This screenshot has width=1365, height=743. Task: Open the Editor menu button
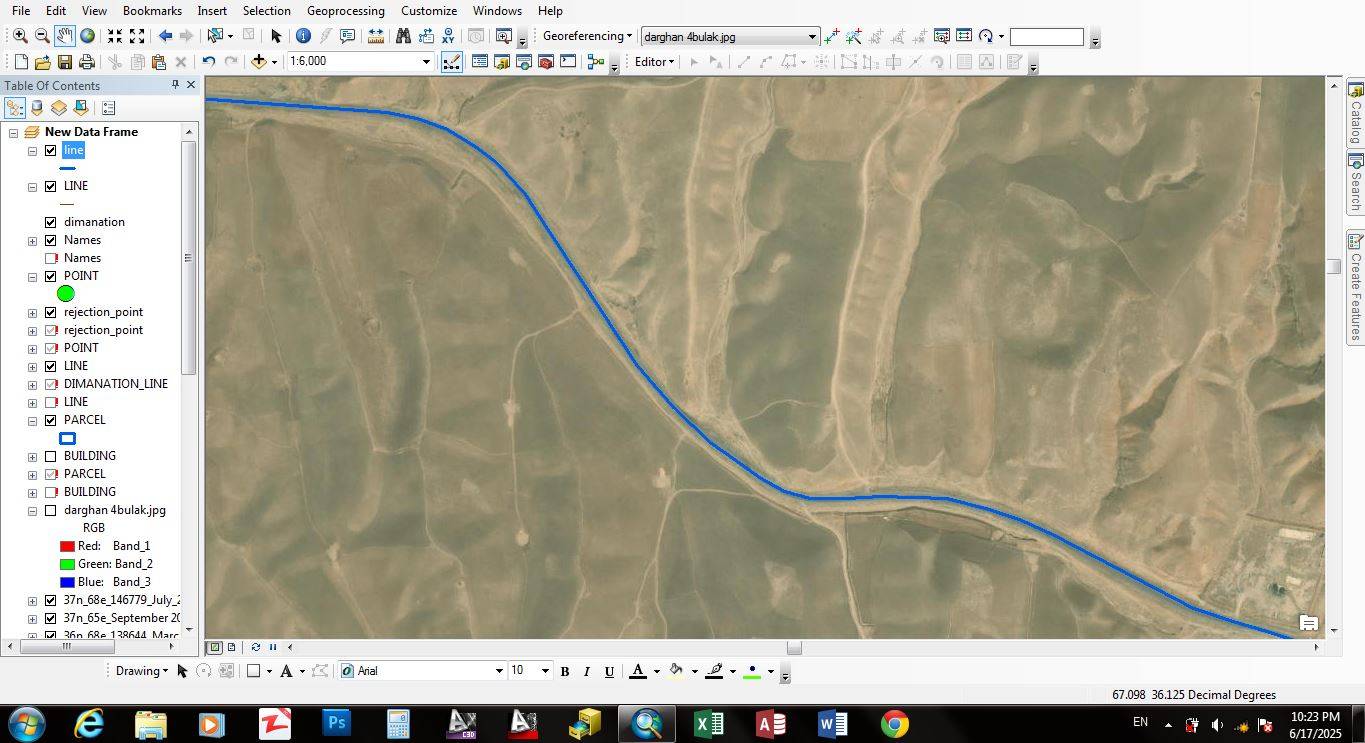(655, 62)
